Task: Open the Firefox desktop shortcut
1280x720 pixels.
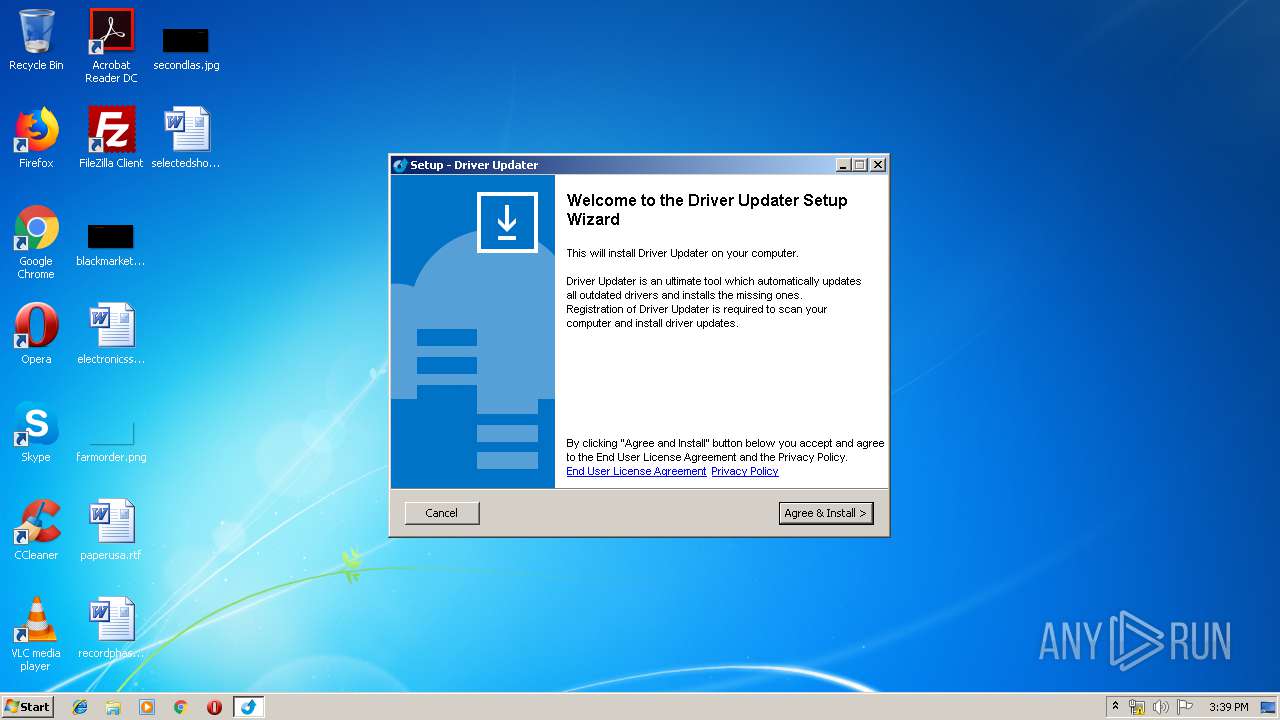Action: pos(36,138)
